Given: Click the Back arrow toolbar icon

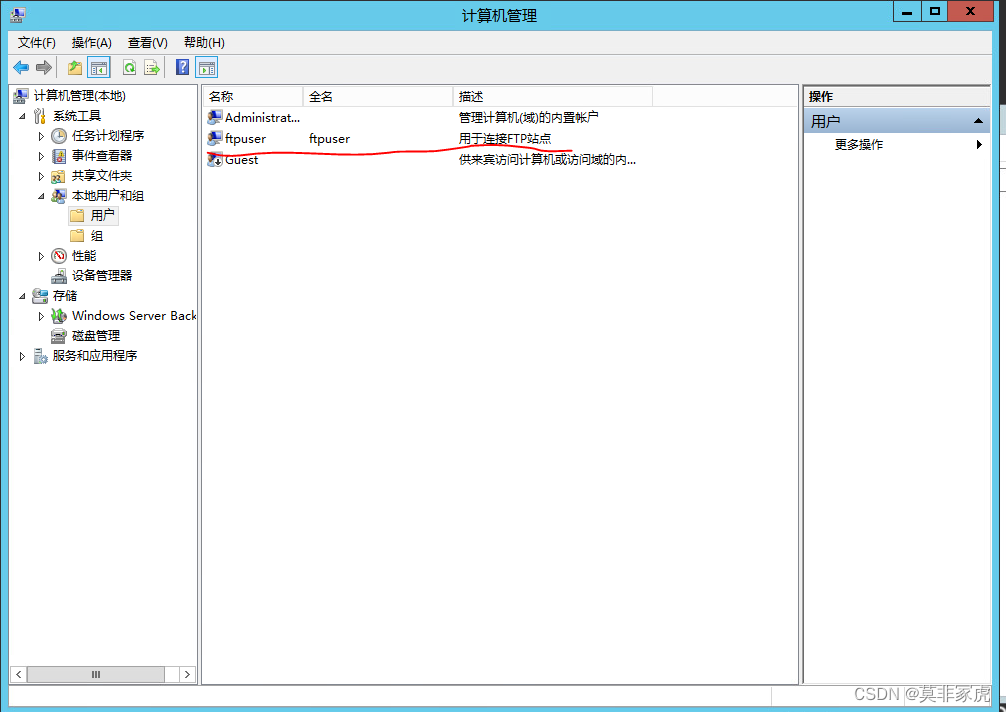Looking at the screenshot, I should [x=21, y=68].
